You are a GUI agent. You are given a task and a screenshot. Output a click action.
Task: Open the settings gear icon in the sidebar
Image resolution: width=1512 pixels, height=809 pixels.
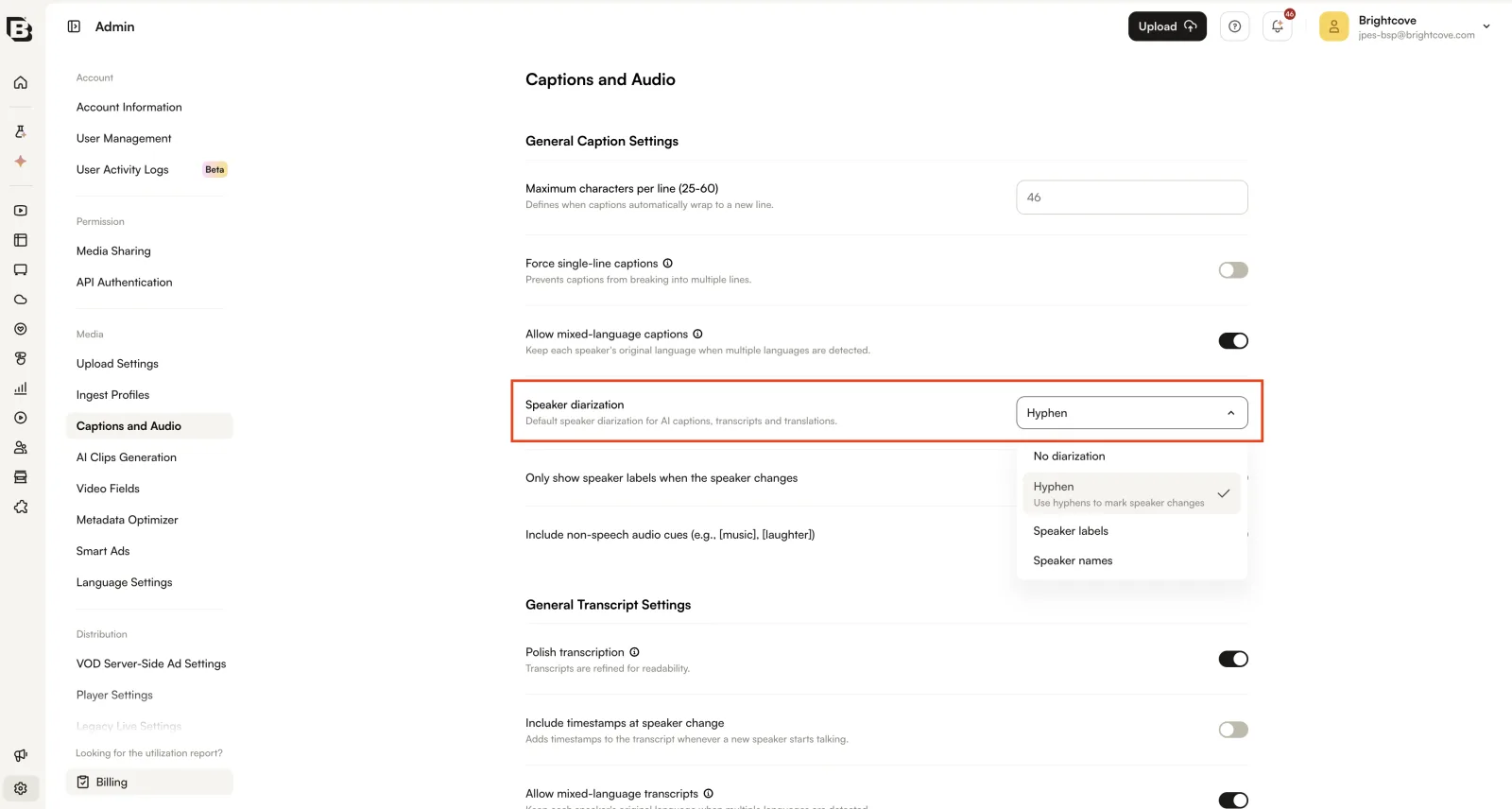point(21,788)
